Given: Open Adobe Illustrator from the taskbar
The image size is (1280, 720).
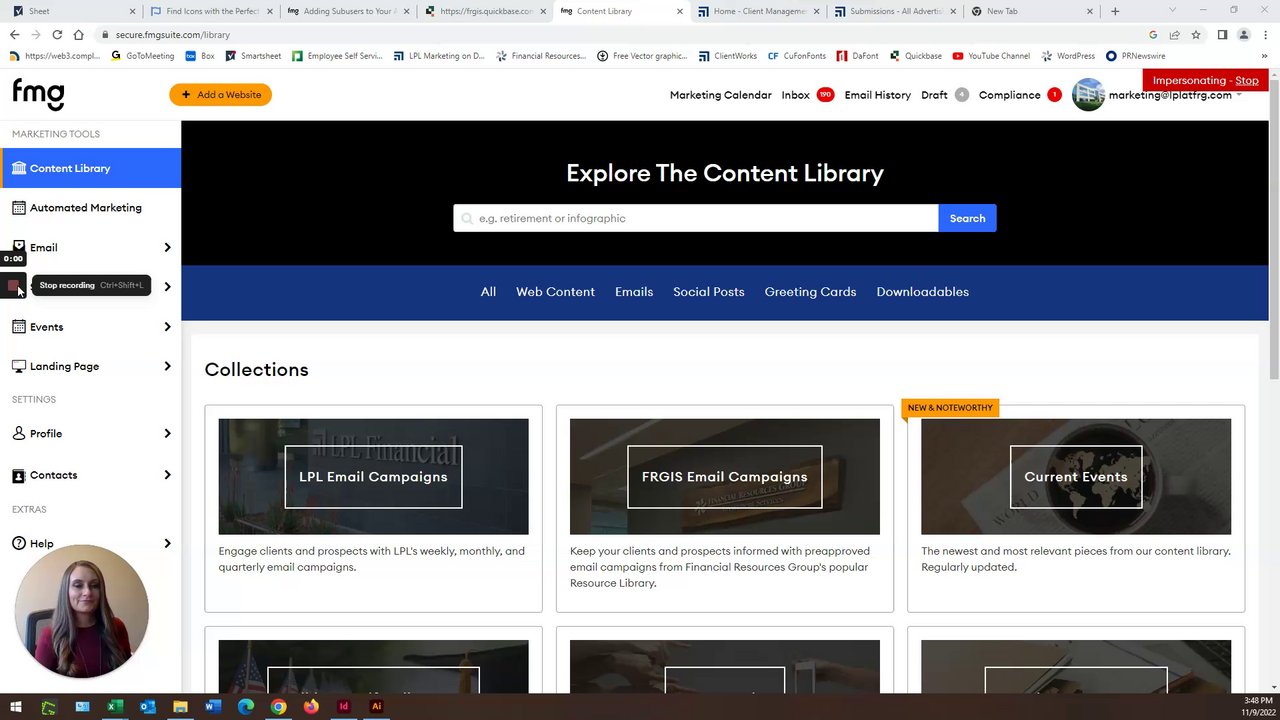Looking at the screenshot, I should point(376,707).
